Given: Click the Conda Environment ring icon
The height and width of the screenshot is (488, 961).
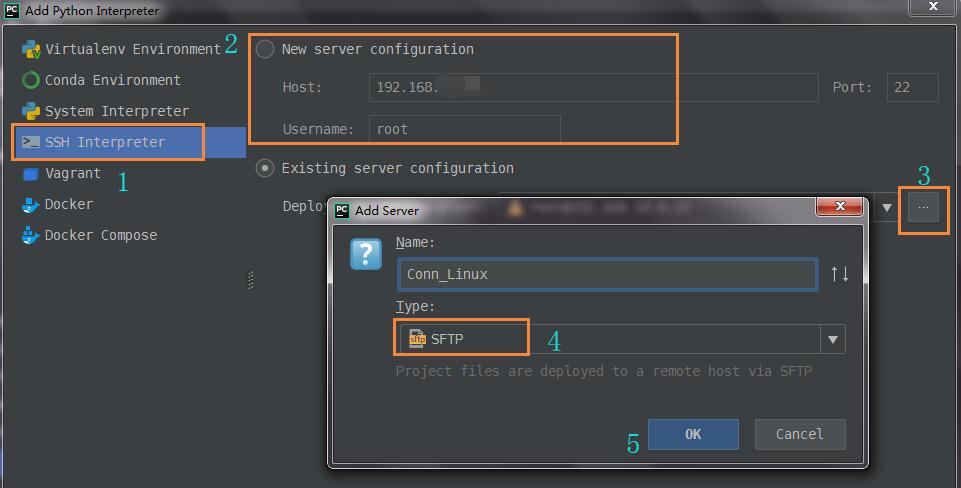Looking at the screenshot, I should point(31,80).
